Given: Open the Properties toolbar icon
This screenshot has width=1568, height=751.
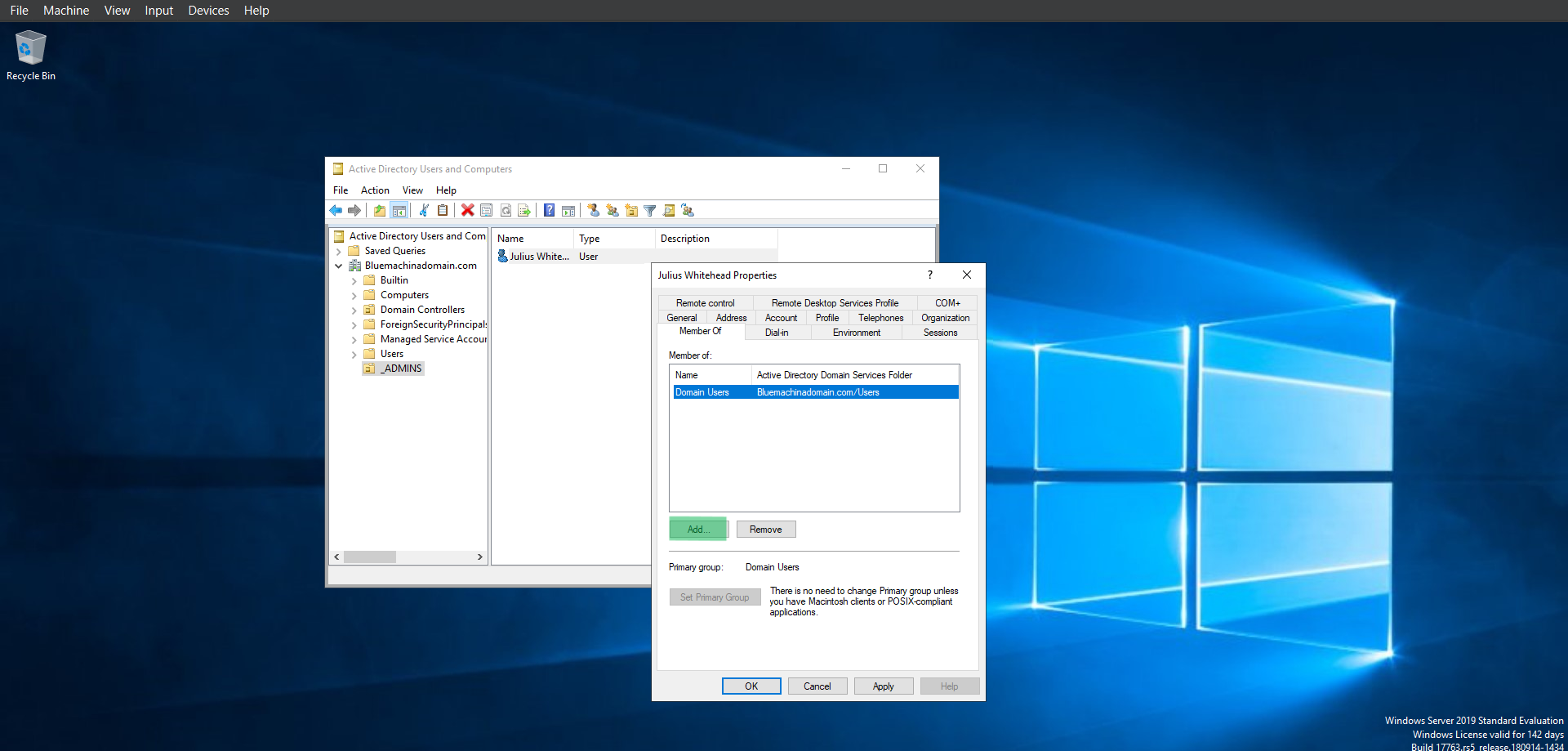Looking at the screenshot, I should [487, 210].
